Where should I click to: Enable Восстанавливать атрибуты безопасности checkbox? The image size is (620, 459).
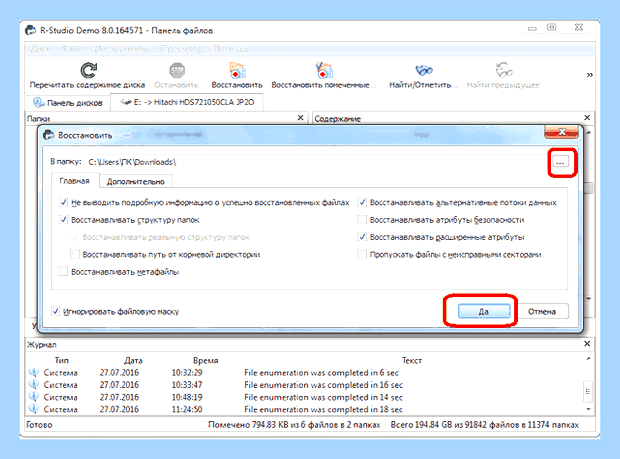click(362, 220)
